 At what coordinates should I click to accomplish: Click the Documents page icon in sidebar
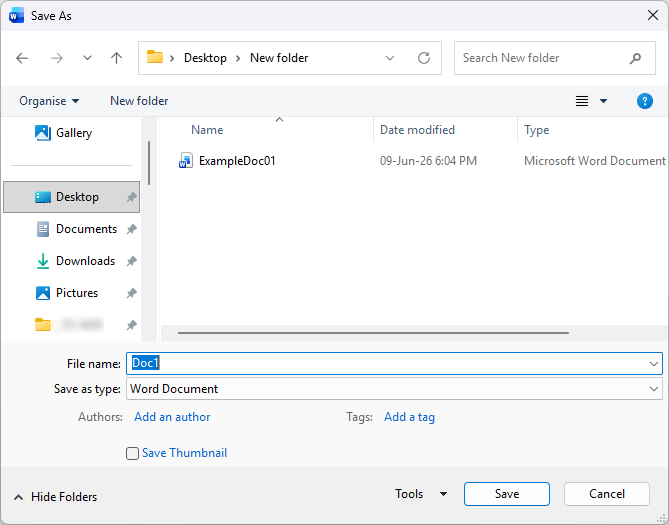click(x=43, y=229)
